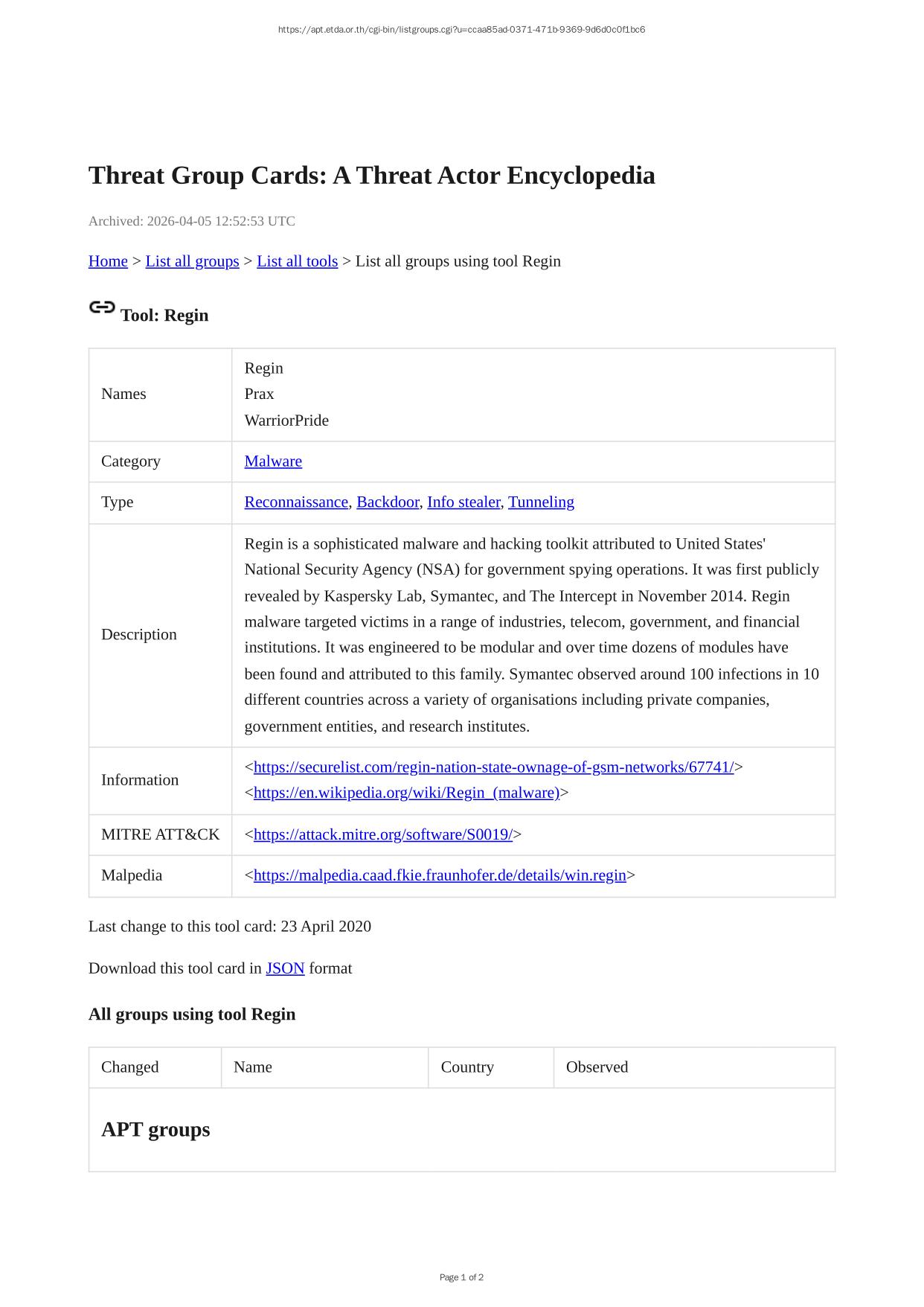The image size is (924, 1307).
Task: Open the Malpedia win.regin link
Action: tap(440, 875)
